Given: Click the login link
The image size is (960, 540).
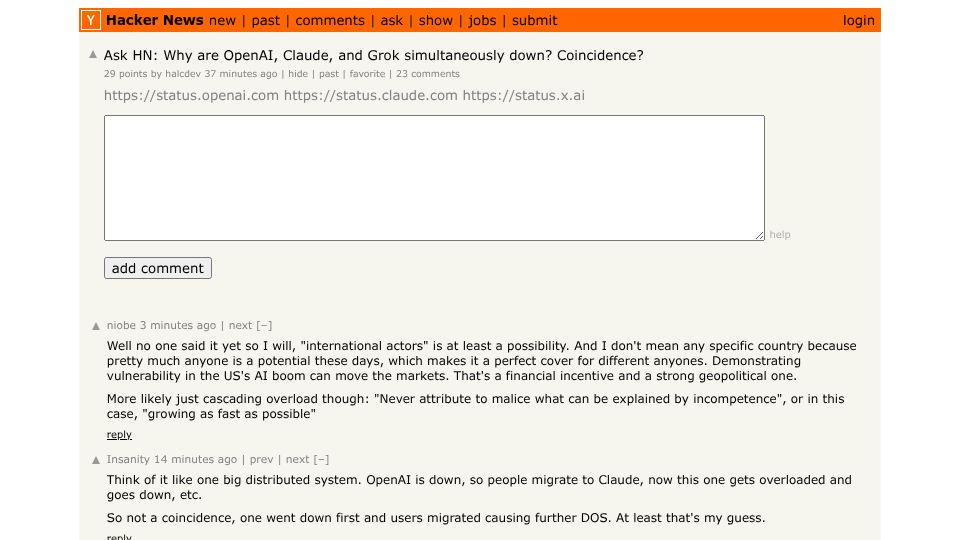Looking at the screenshot, I should coord(858,20).
